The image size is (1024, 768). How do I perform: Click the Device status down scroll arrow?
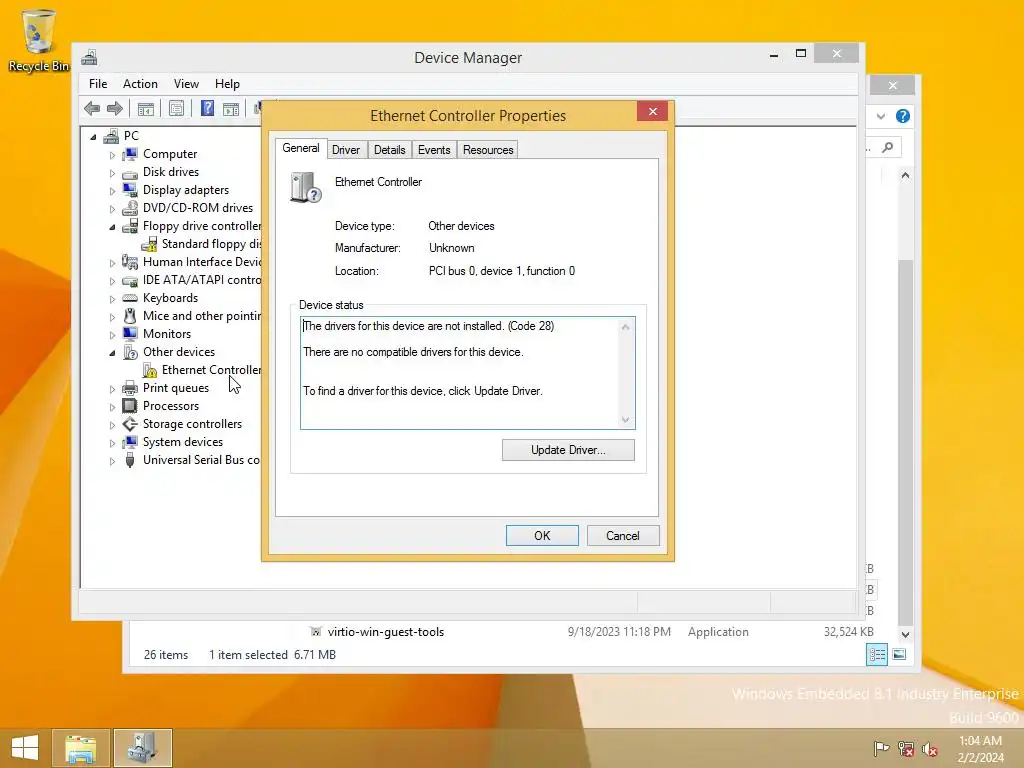pyautogui.click(x=626, y=420)
